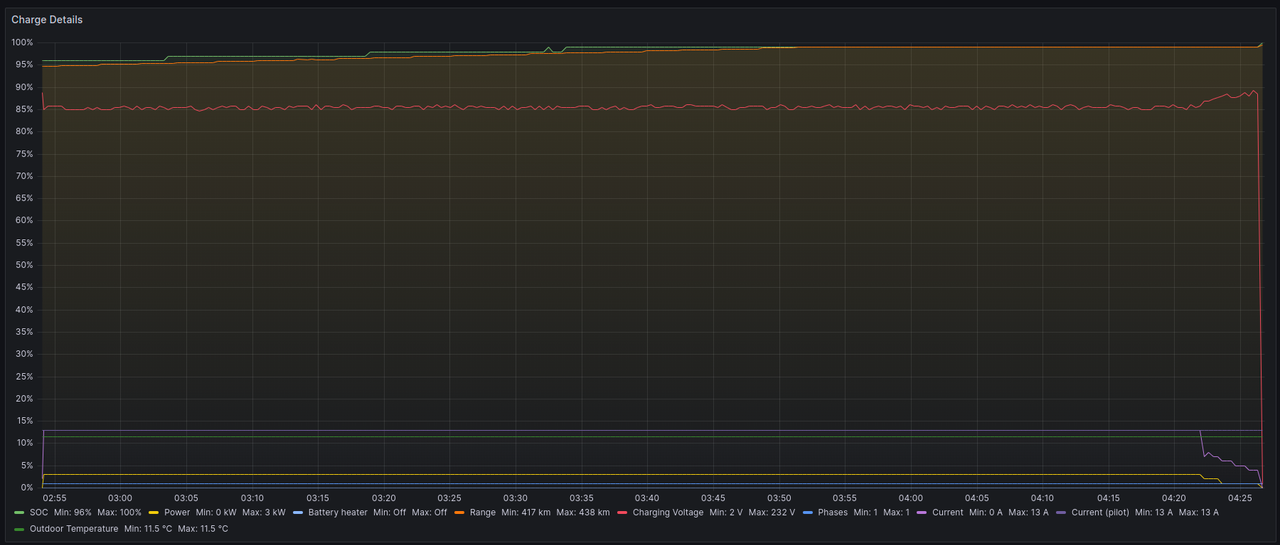Click Range value 'Min: 417 km'
Screen dimensions: 1280x545
tap(526, 512)
